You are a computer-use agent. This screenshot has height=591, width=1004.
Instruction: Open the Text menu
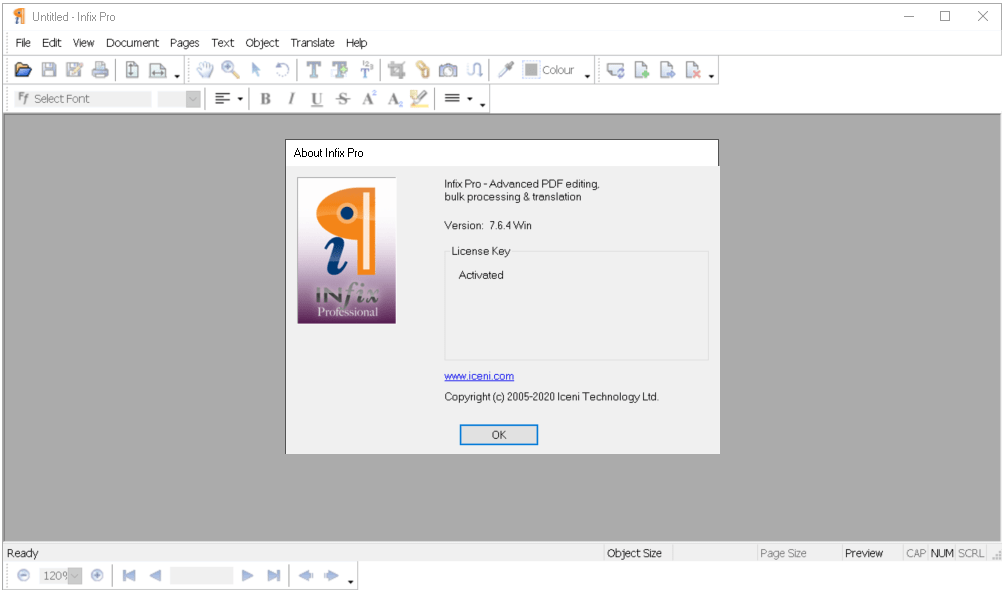(x=223, y=43)
